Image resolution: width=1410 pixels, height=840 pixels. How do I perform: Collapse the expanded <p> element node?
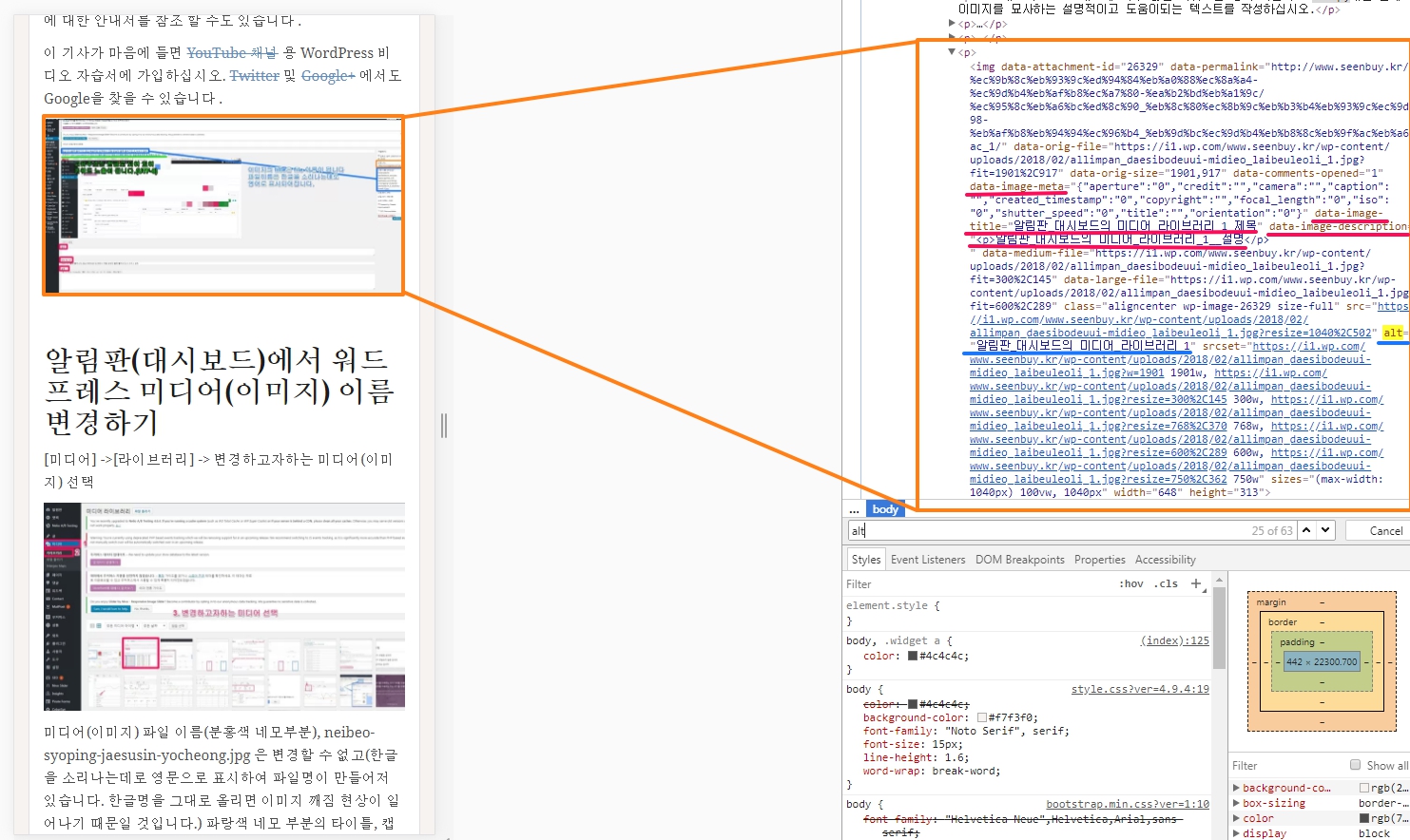coord(952,52)
